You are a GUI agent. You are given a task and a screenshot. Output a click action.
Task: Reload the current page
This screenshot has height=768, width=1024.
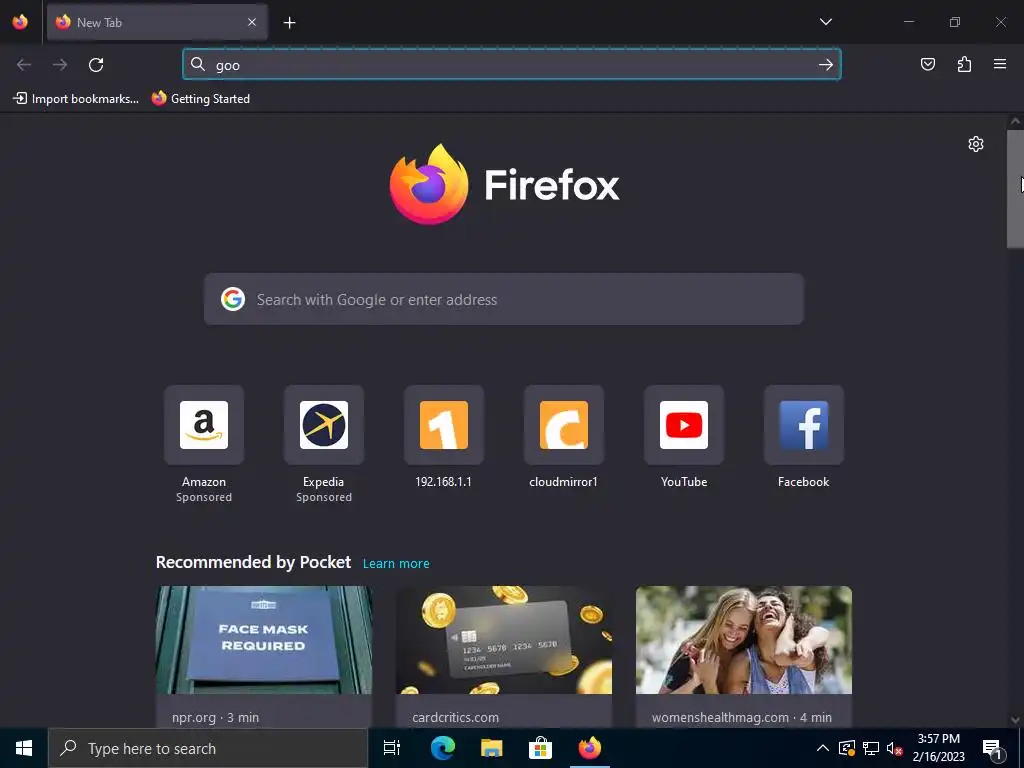click(x=96, y=65)
